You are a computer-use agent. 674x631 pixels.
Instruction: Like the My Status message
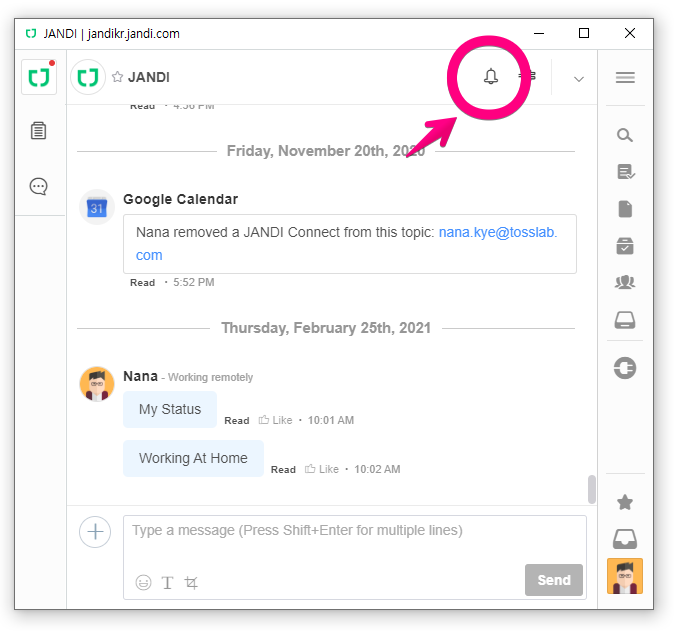coord(275,420)
